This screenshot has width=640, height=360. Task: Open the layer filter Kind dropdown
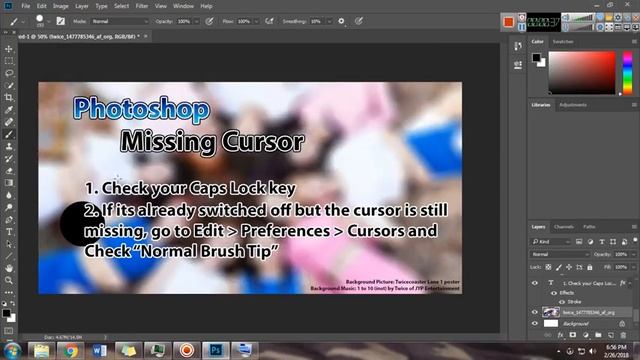550,242
